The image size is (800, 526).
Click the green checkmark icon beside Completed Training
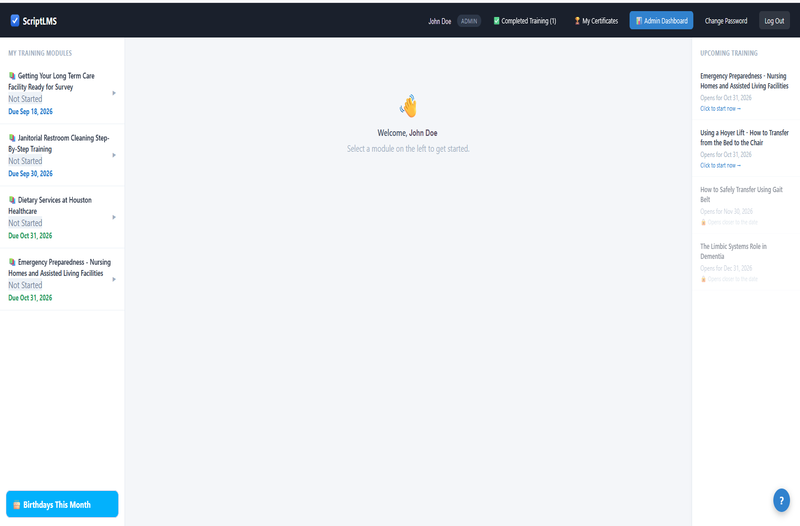pyautogui.click(x=496, y=21)
